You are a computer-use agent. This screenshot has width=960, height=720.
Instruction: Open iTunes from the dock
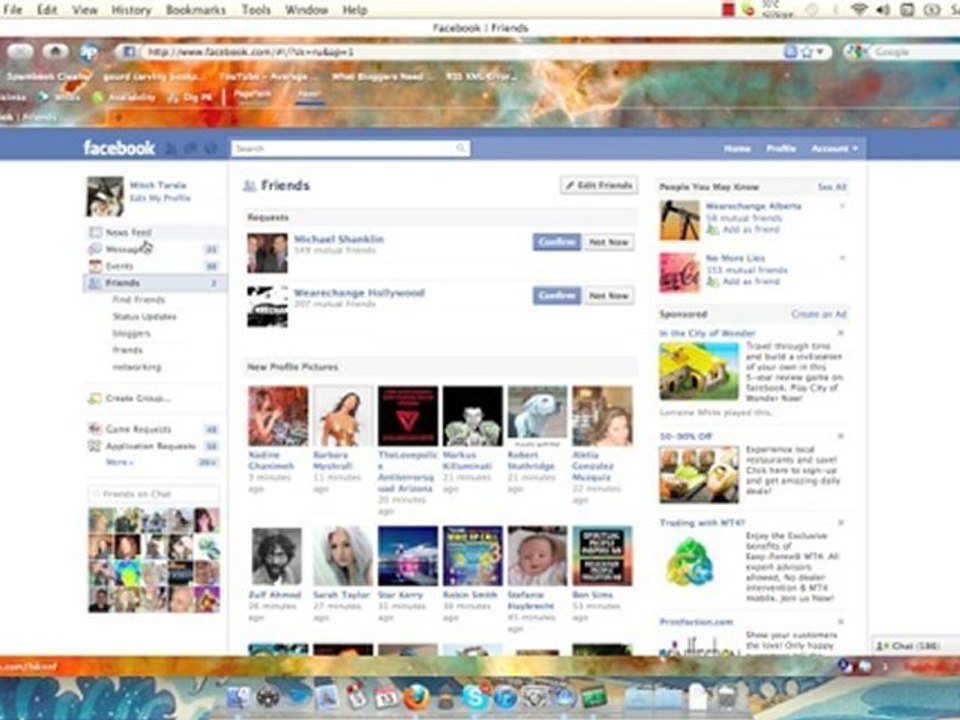pyautogui.click(x=506, y=697)
